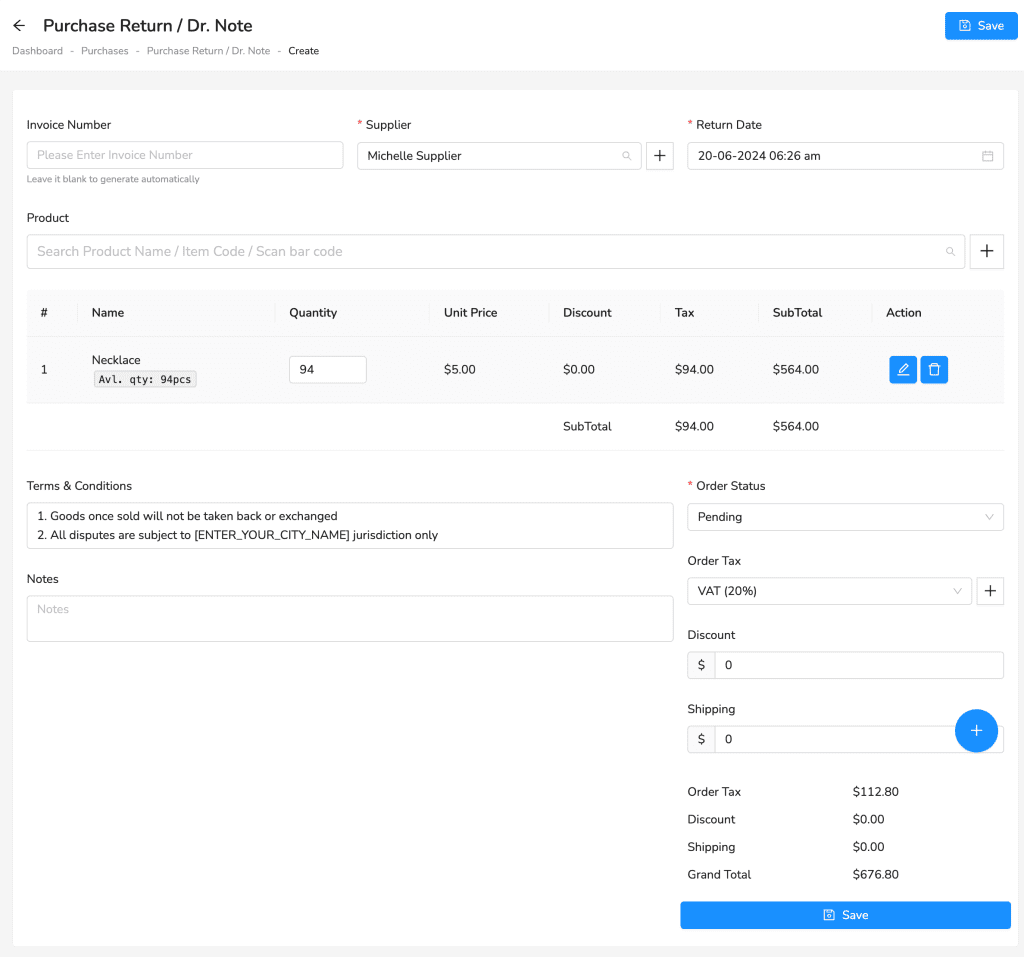Open the Order Tax VAT dropdown
1024x957 pixels.
pos(829,591)
